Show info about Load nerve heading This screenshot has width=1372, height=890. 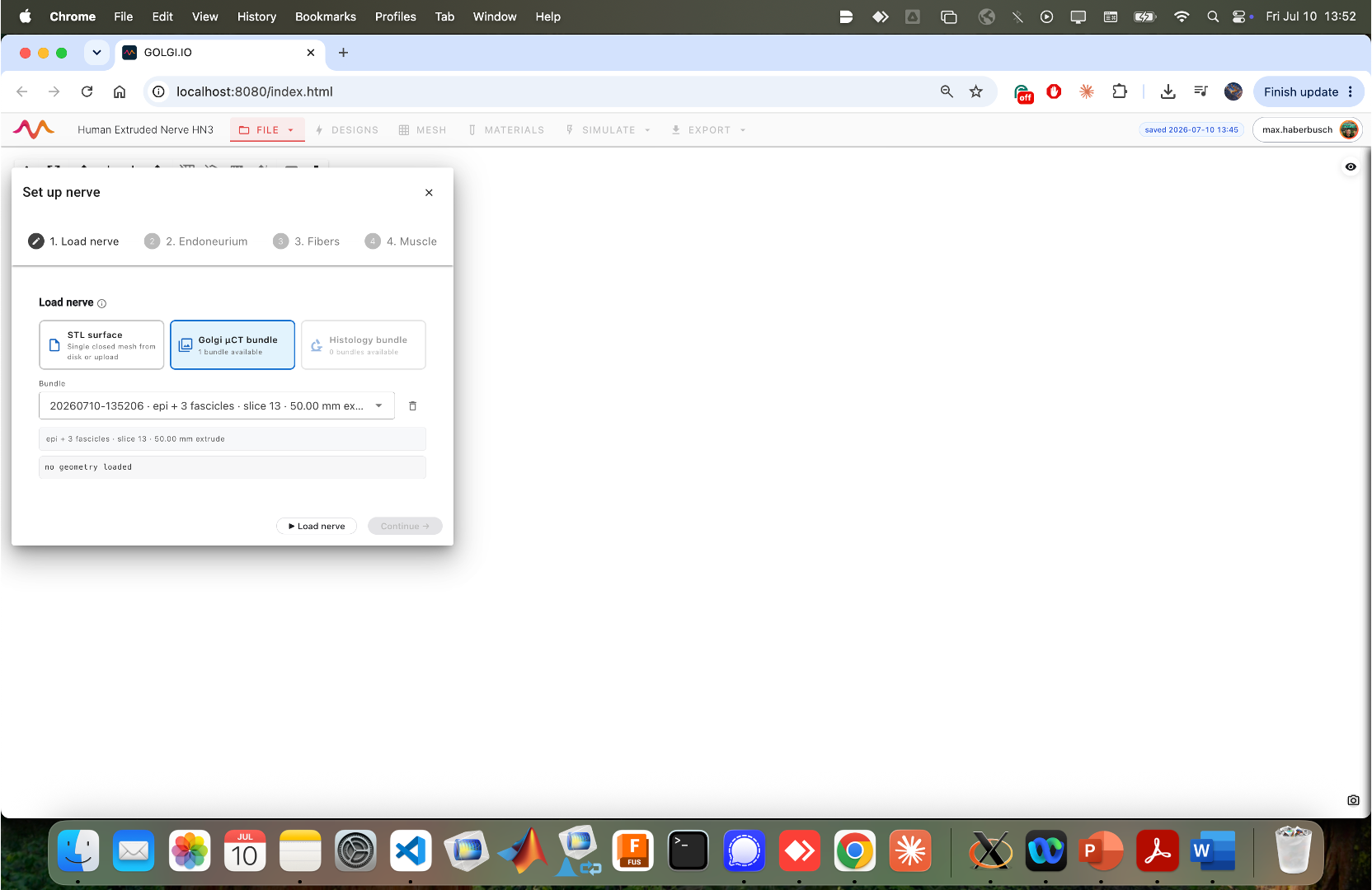pyautogui.click(x=102, y=303)
